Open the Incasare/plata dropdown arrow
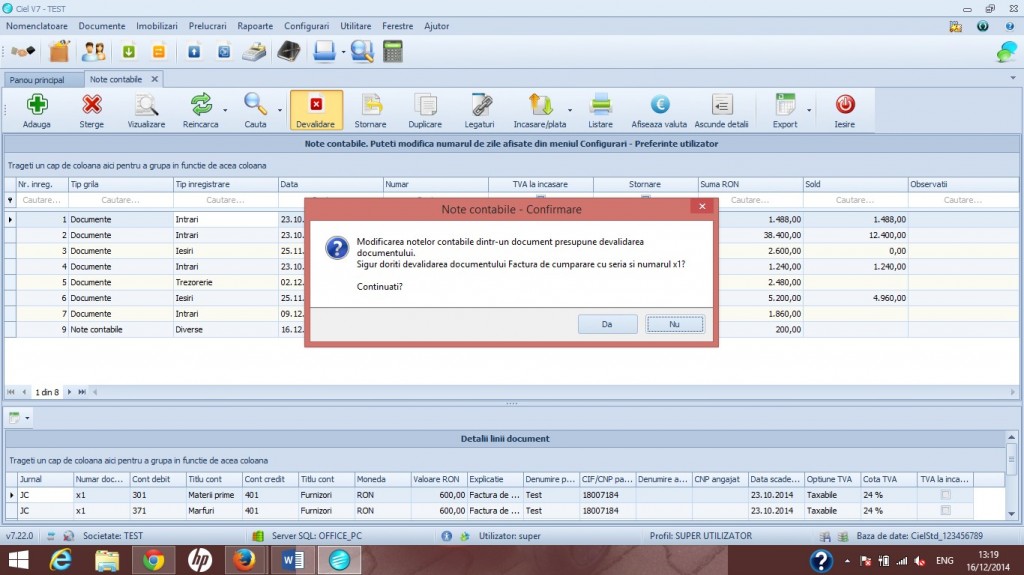Image resolution: width=1024 pixels, height=575 pixels. (x=570, y=110)
